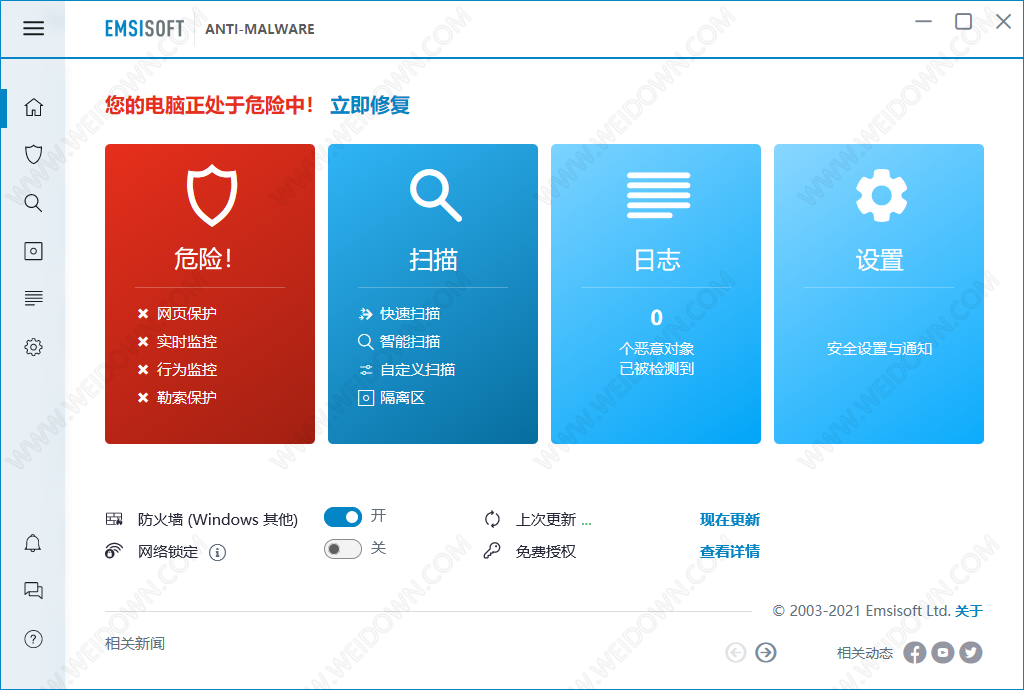Go to previous news with left arrow

pos(736,652)
